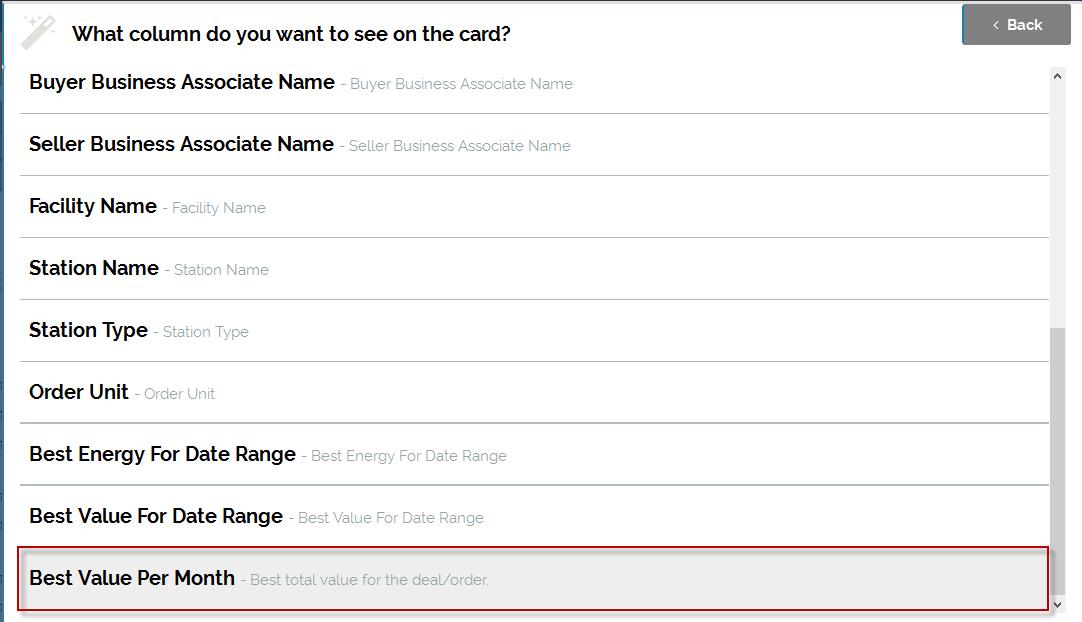Click the grey "Station Type" description text

(205, 332)
